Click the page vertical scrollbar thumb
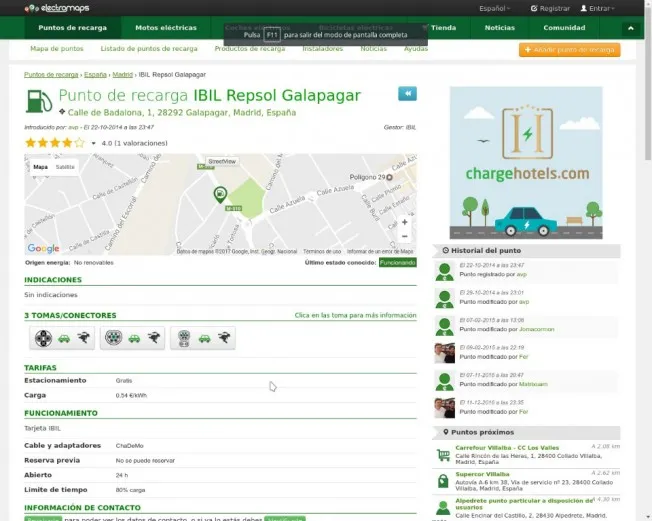 click(x=648, y=85)
